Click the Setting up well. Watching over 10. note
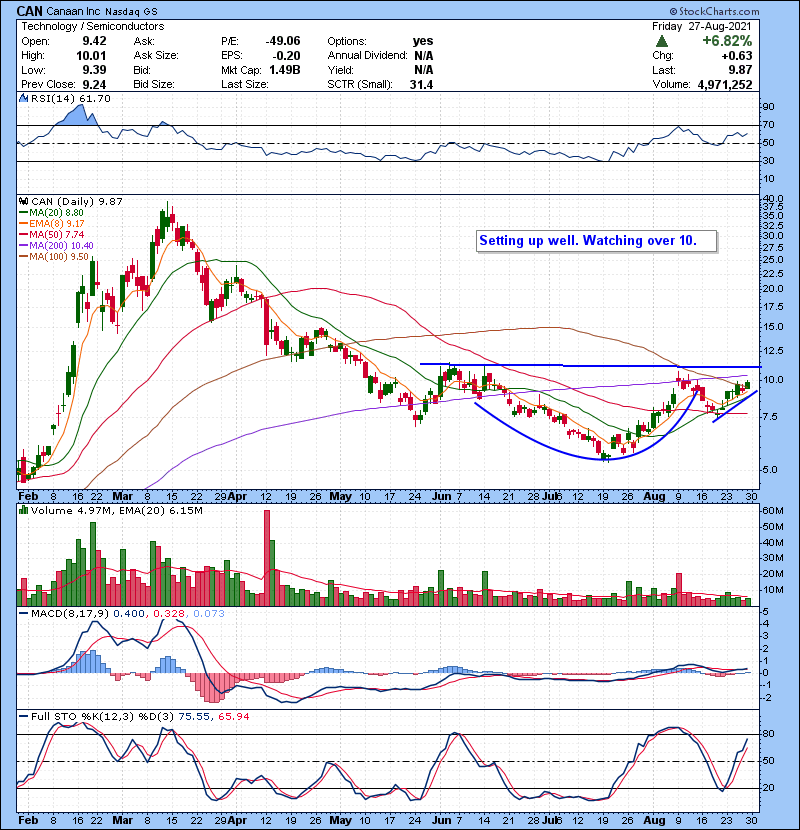The width and height of the screenshot is (800, 830). [x=597, y=241]
